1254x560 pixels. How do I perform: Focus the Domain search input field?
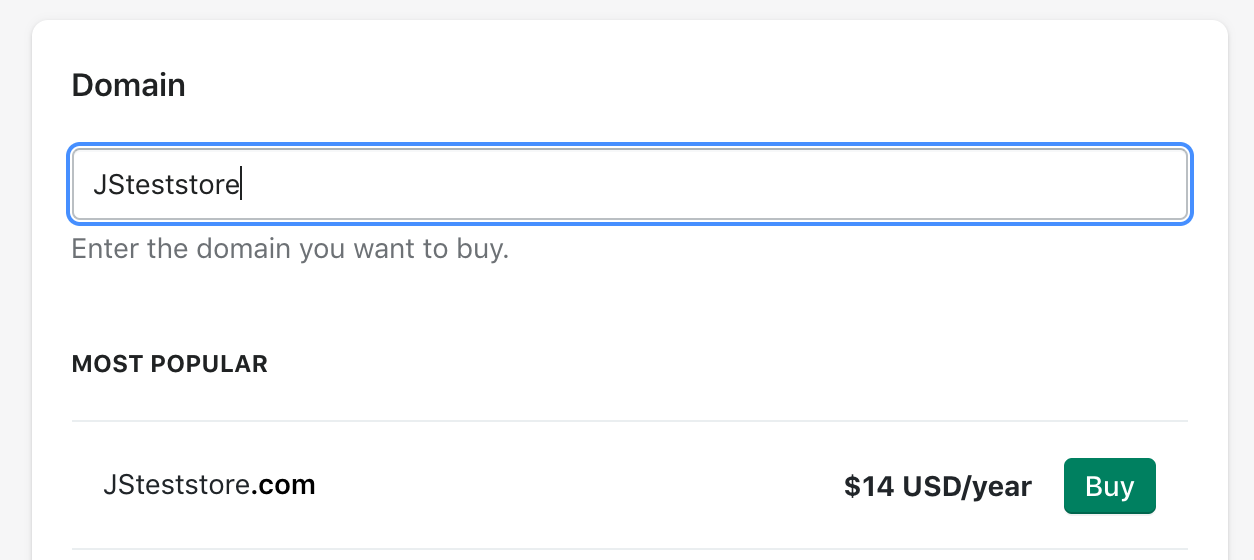(629, 185)
